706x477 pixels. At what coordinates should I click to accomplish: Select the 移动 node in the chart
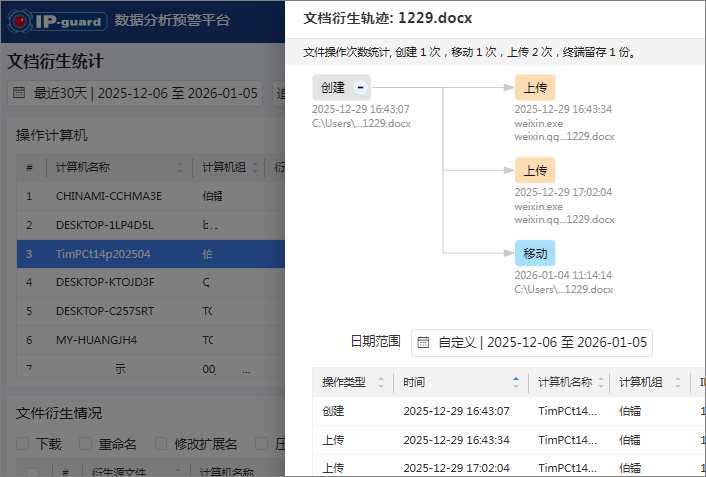[x=535, y=253]
